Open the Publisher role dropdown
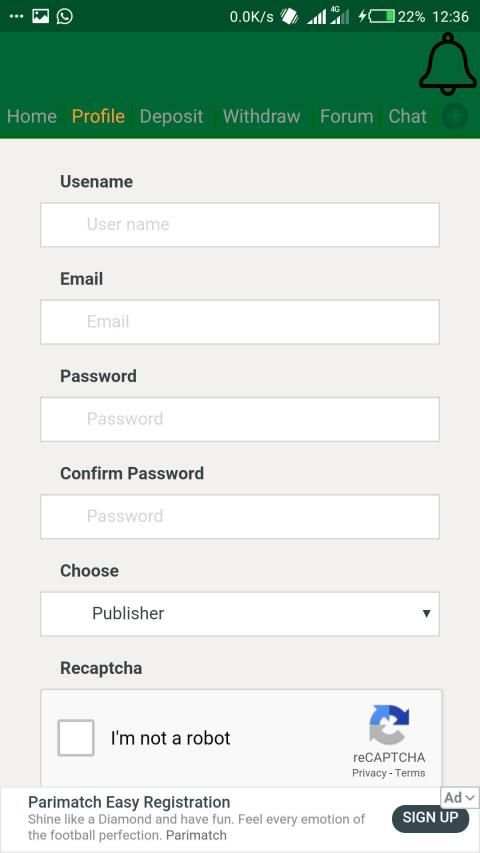480x853 pixels. click(x=240, y=614)
